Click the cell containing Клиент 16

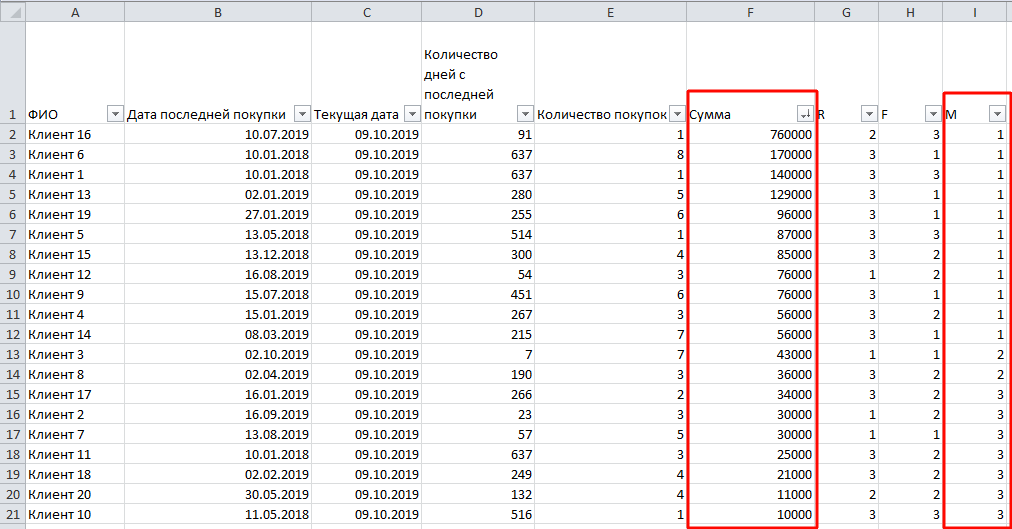[75, 134]
